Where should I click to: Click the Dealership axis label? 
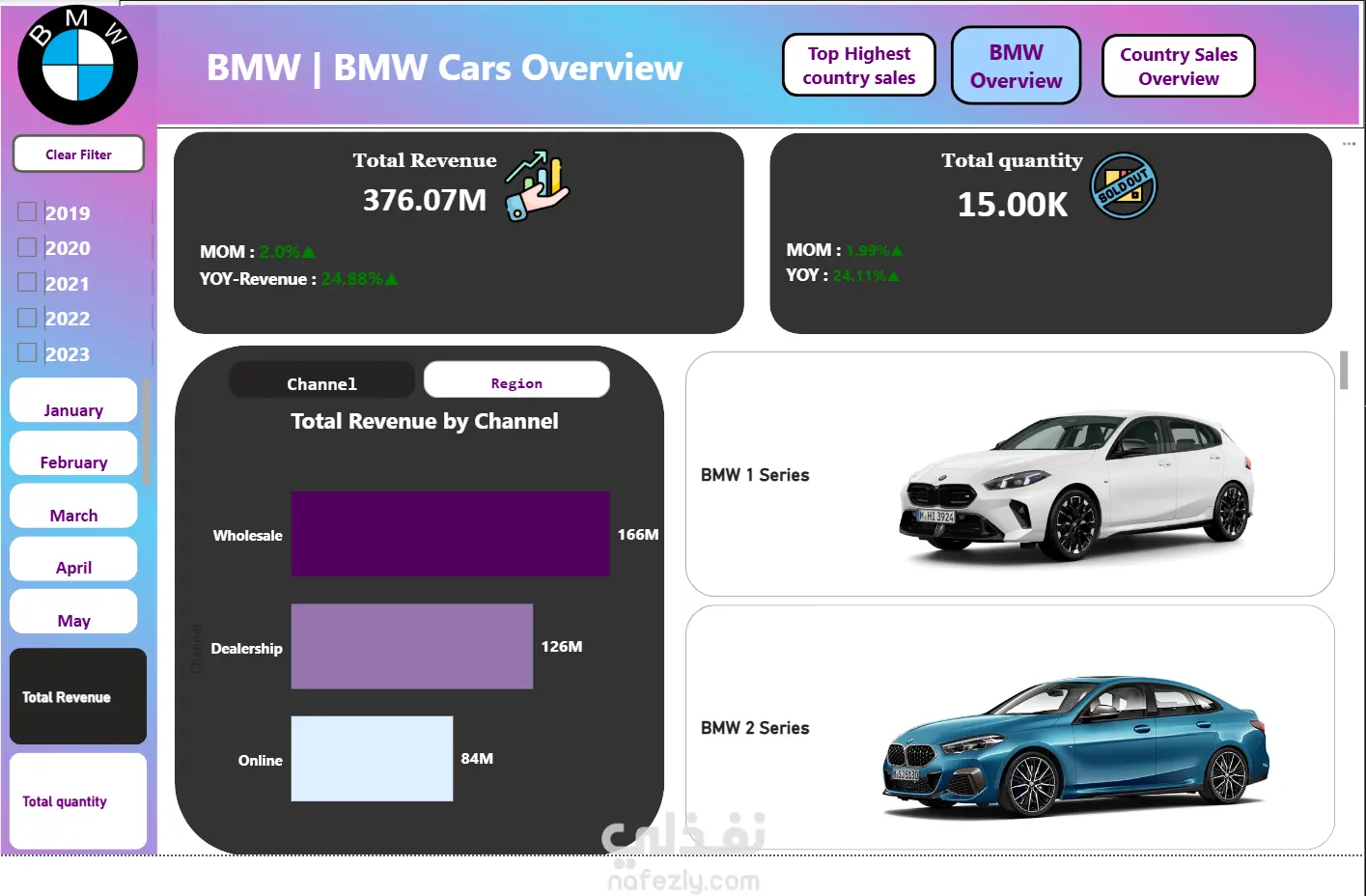(247, 648)
